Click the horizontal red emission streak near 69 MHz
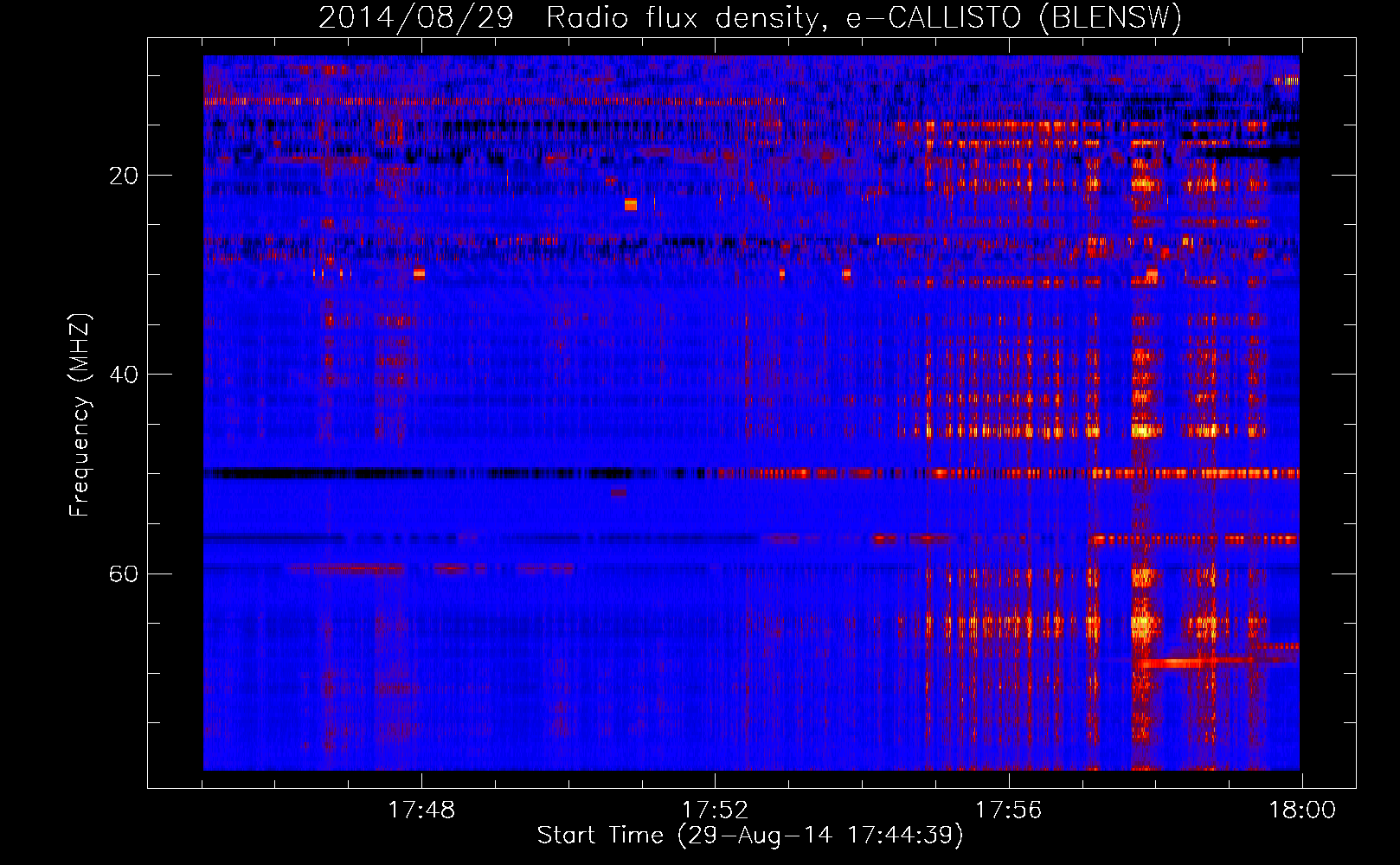Image resolution: width=1400 pixels, height=865 pixels. point(1194,663)
